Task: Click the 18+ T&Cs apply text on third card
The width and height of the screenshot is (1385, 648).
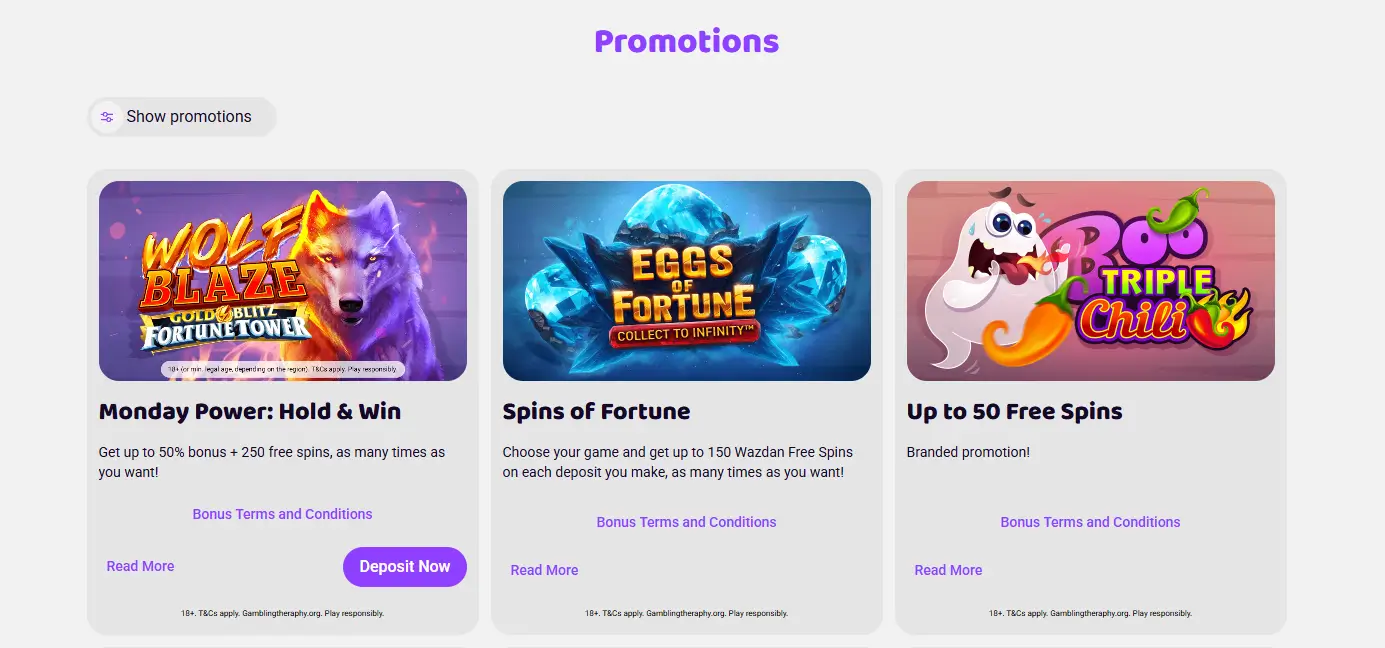Action: 1090,613
